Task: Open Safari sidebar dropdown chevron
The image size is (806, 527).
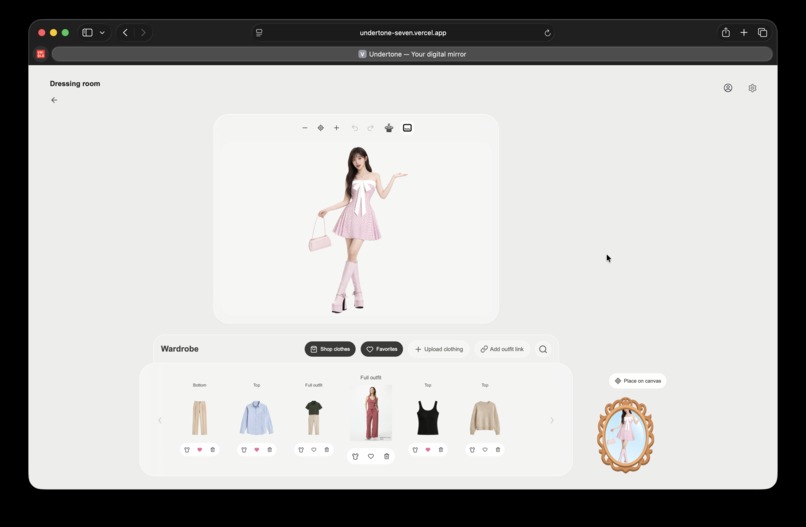Action: (x=102, y=33)
